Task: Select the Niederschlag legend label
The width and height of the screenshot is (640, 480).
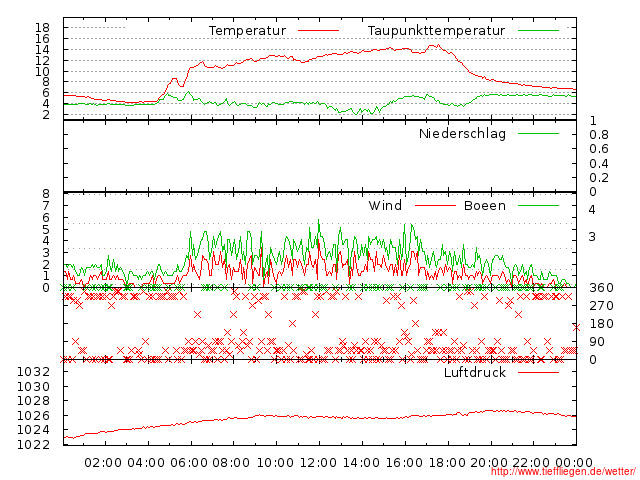Action: (462, 134)
